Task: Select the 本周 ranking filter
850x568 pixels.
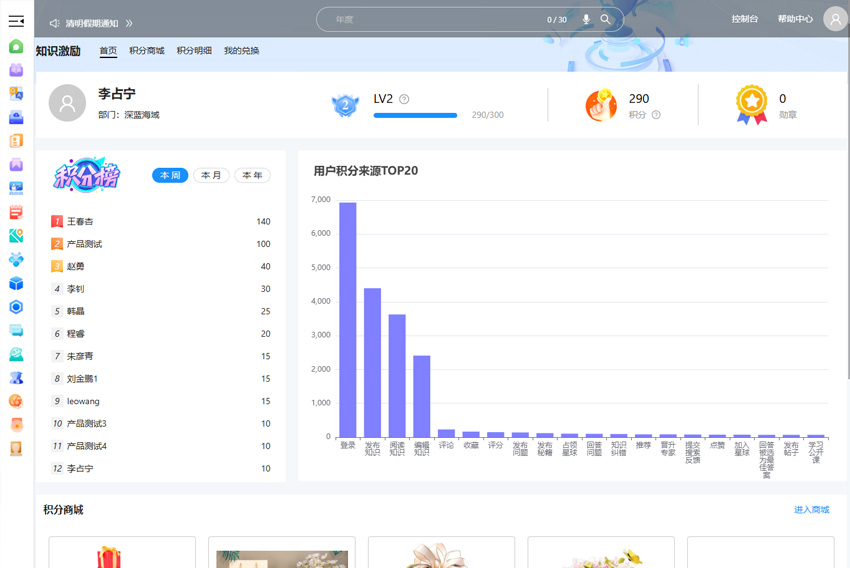Action: tap(170, 175)
